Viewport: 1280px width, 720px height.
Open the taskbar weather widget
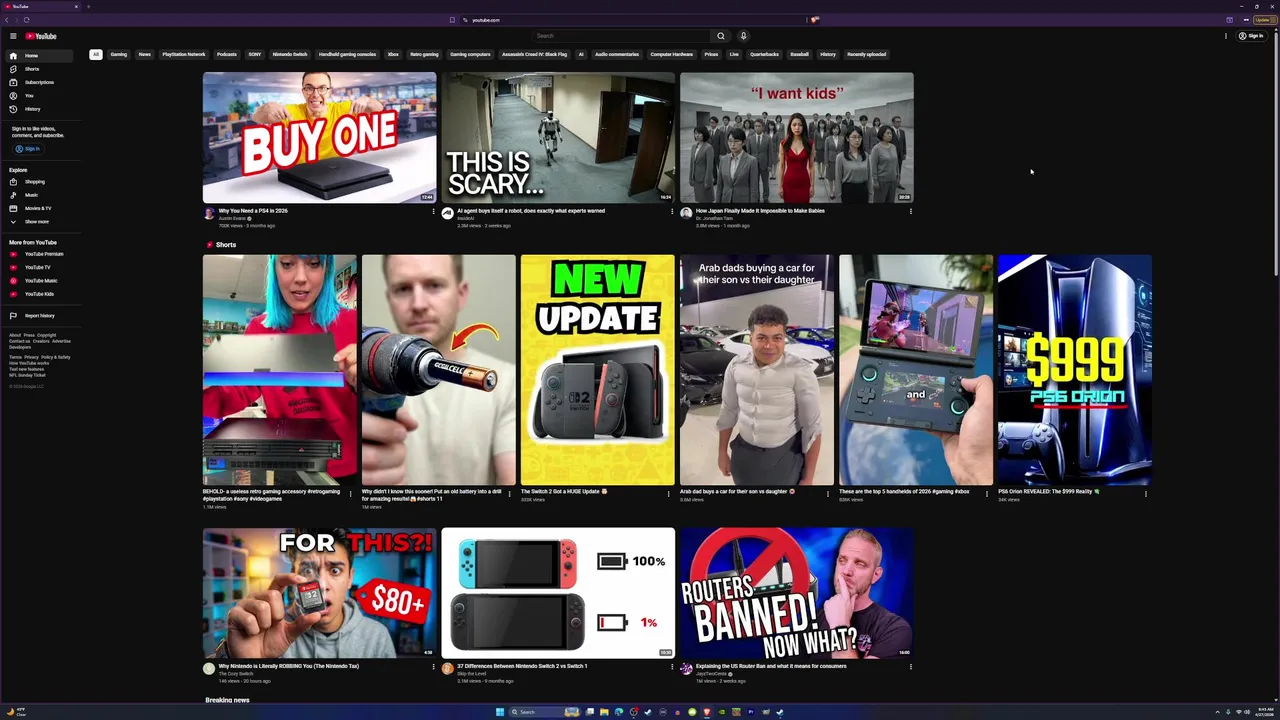16,712
